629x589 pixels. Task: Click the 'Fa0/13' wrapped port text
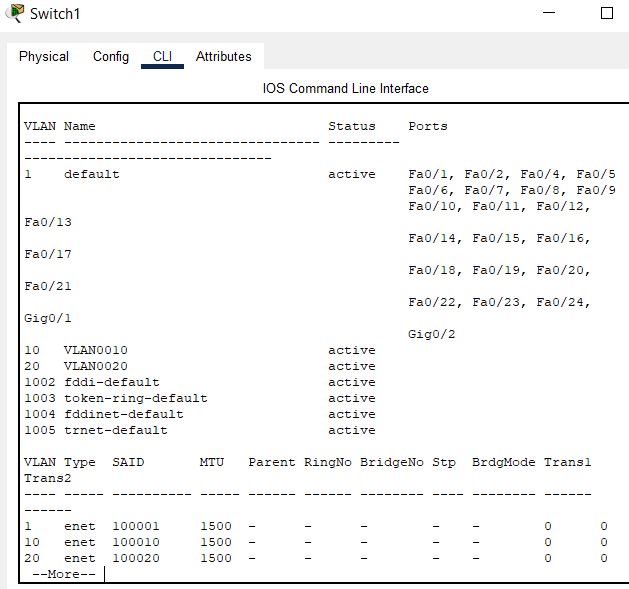pos(48,222)
